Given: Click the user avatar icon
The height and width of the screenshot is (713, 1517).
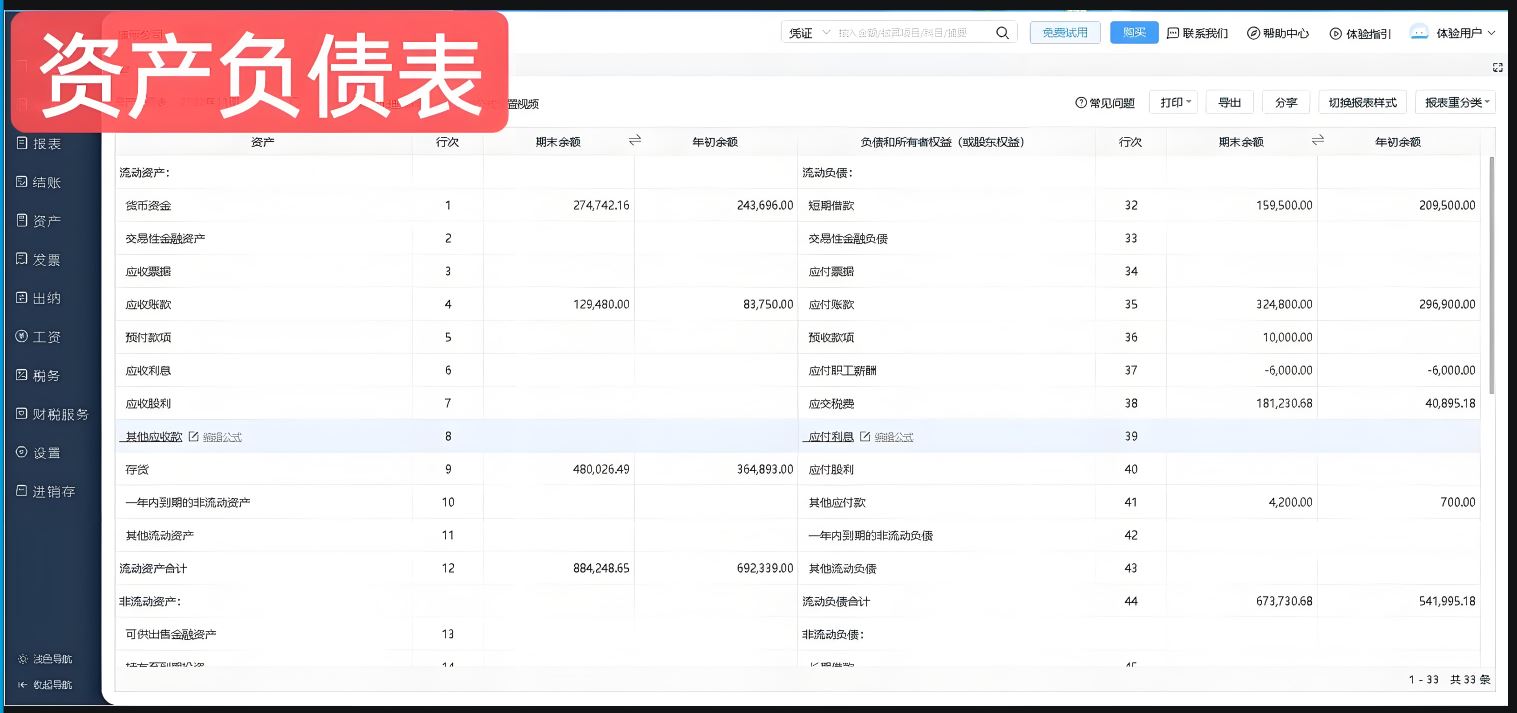Looking at the screenshot, I should 1419,32.
